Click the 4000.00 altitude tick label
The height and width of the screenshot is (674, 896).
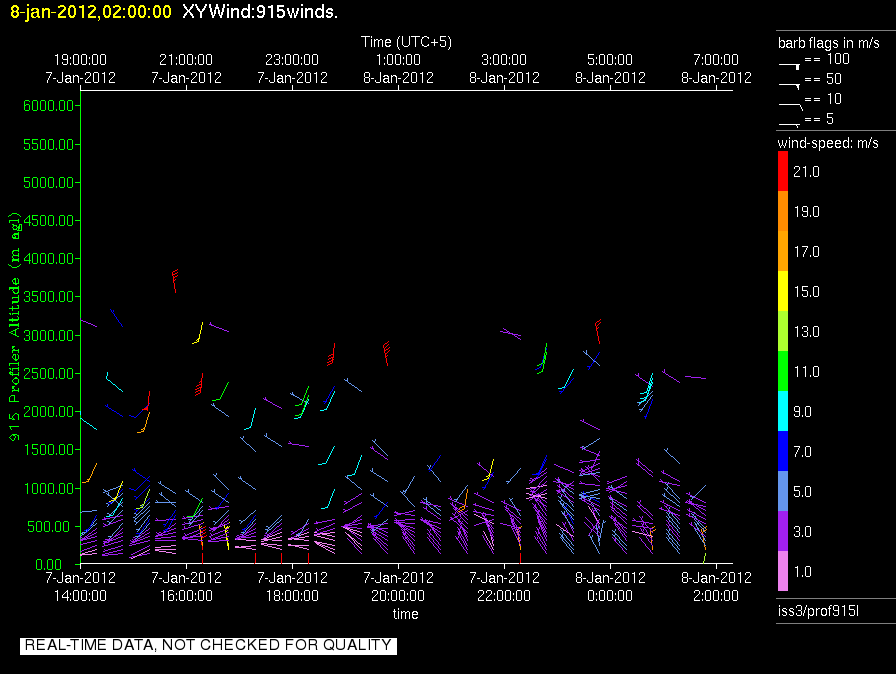(49, 259)
